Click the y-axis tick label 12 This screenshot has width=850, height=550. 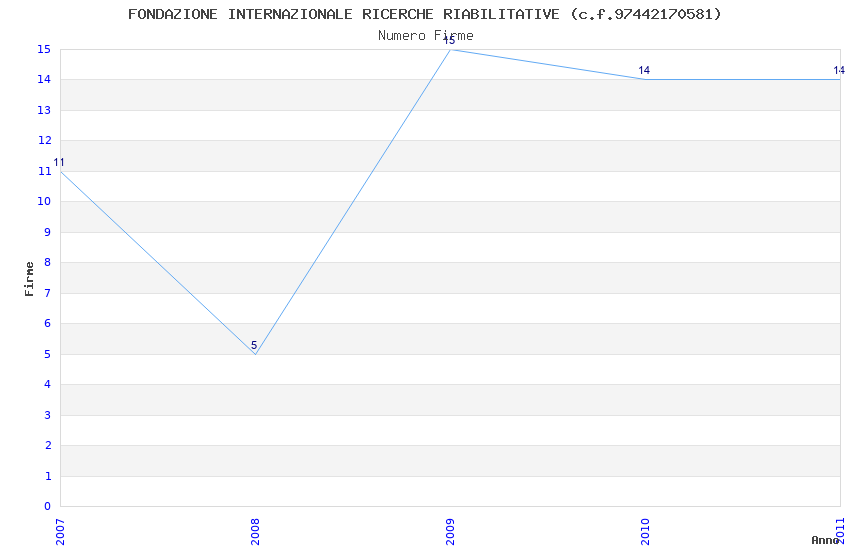[x=44, y=140]
